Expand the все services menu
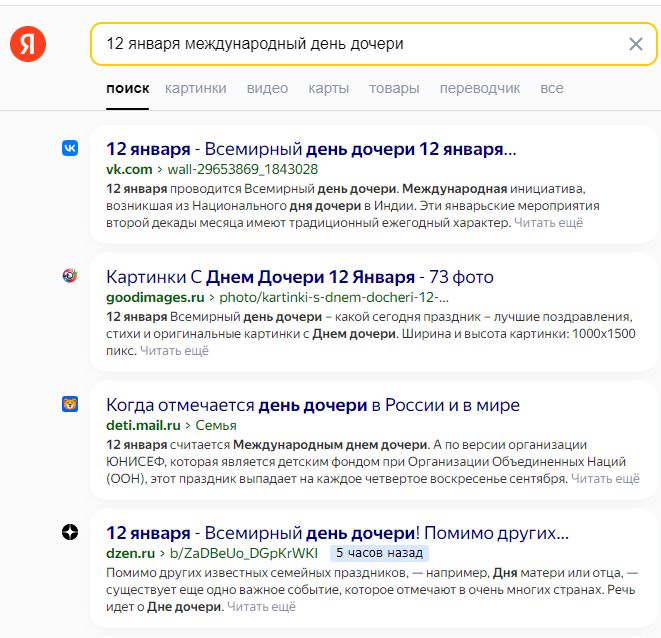Screen dimensions: 661x638 552,88
